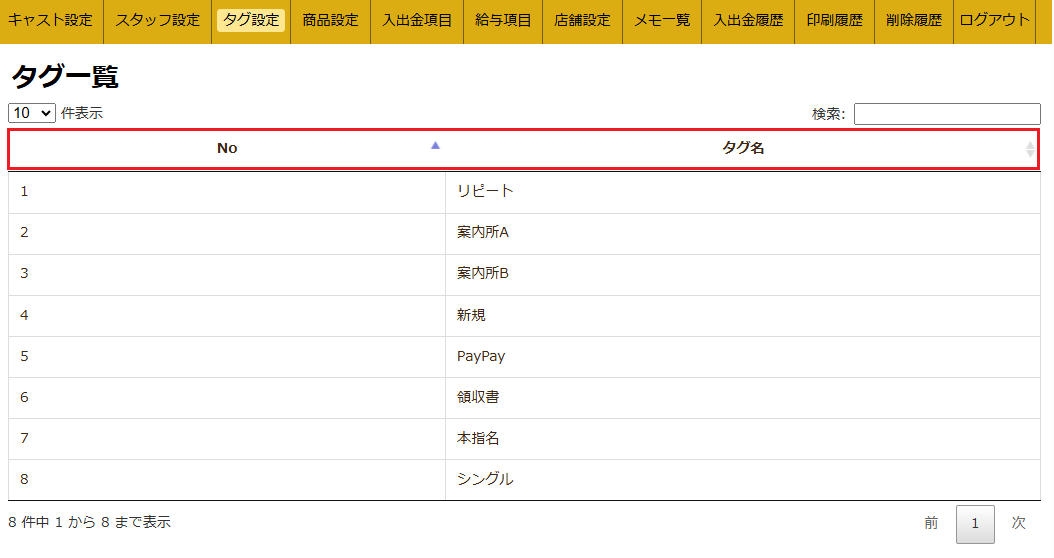Select page 1 in pagination
Viewport: 1054px width, 558px height.
click(x=975, y=524)
